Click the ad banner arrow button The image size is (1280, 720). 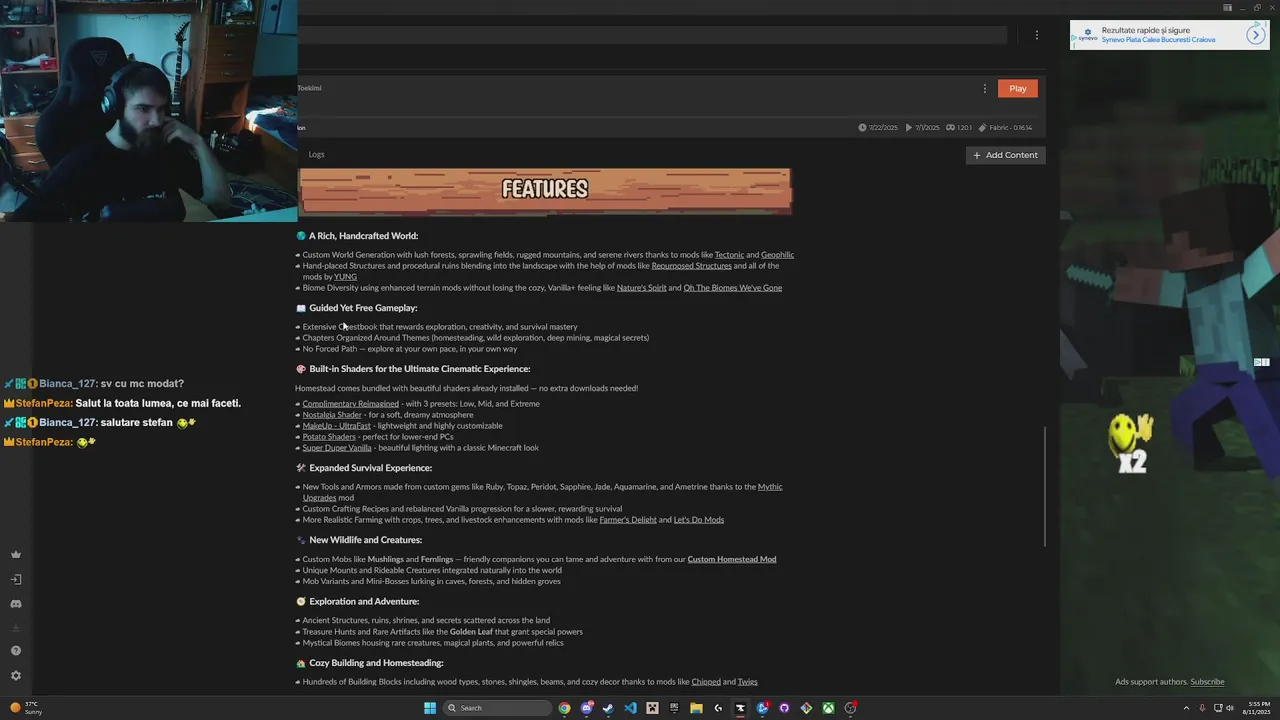click(1257, 35)
